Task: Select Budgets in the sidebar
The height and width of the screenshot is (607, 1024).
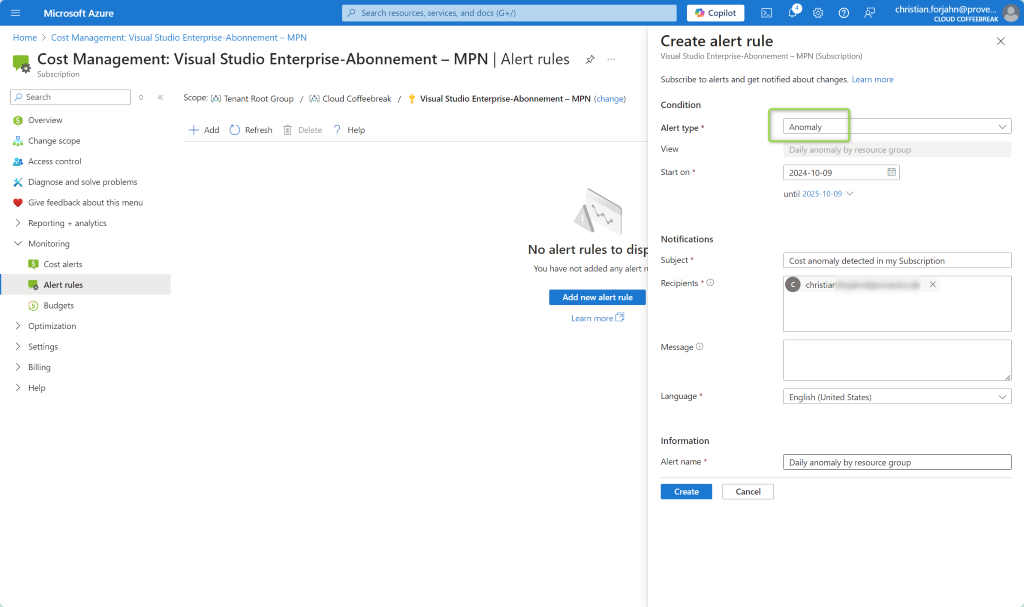Action: tap(58, 306)
